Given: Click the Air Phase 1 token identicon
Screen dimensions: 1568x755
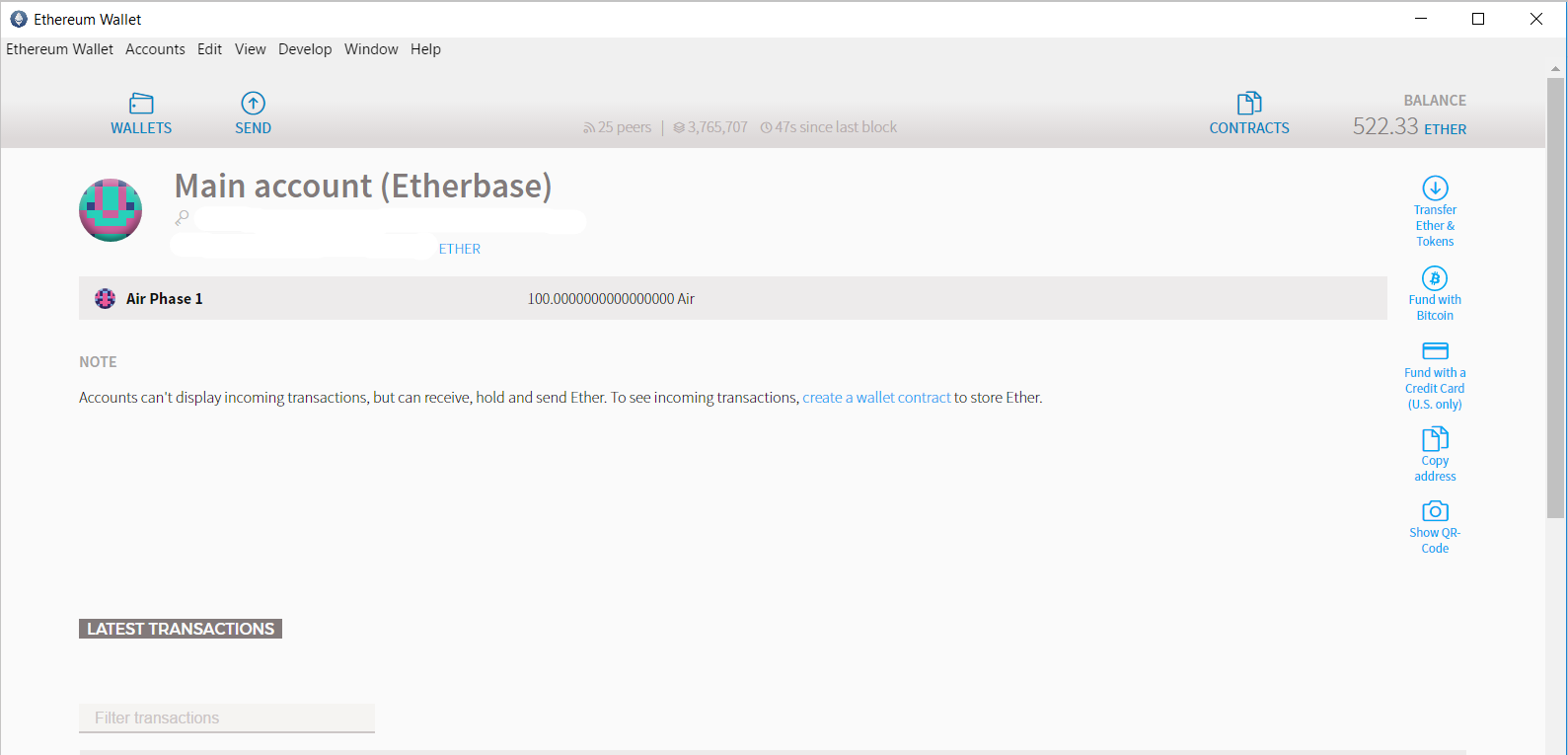Looking at the screenshot, I should point(105,298).
